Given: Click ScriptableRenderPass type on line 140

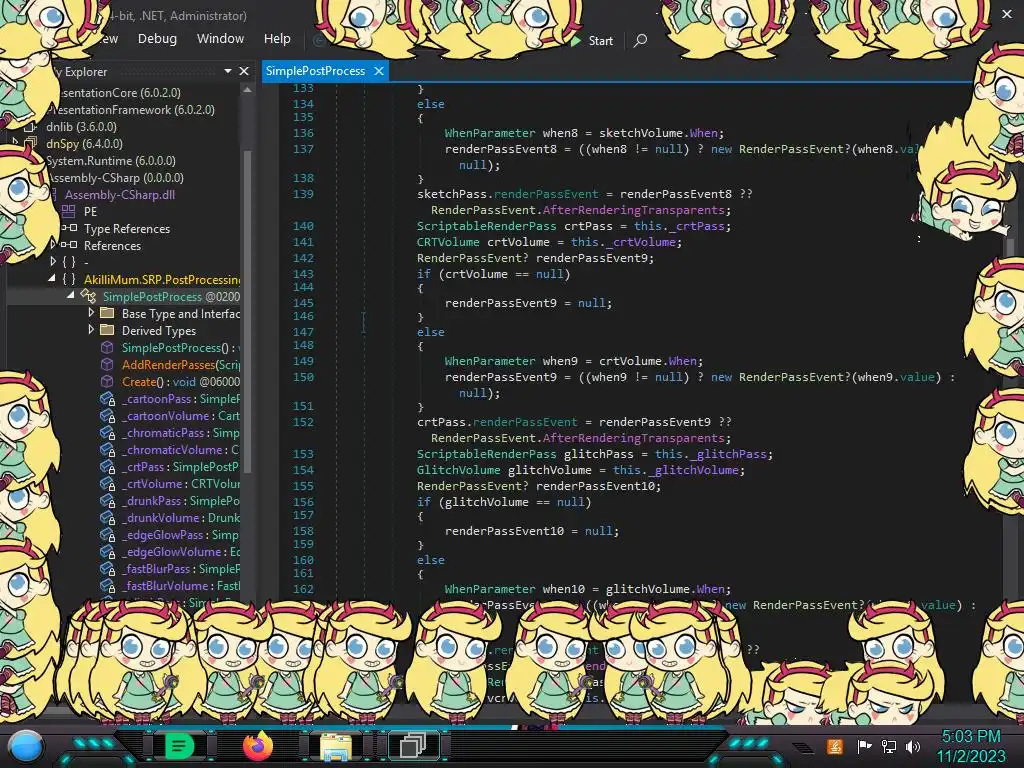Looking at the screenshot, I should [487, 226].
